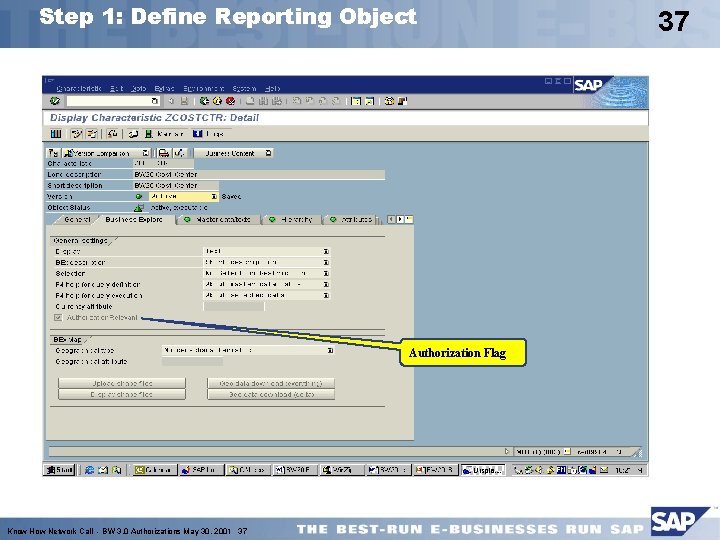Open the BEx description dropdown
720x540 pixels.
point(326,262)
